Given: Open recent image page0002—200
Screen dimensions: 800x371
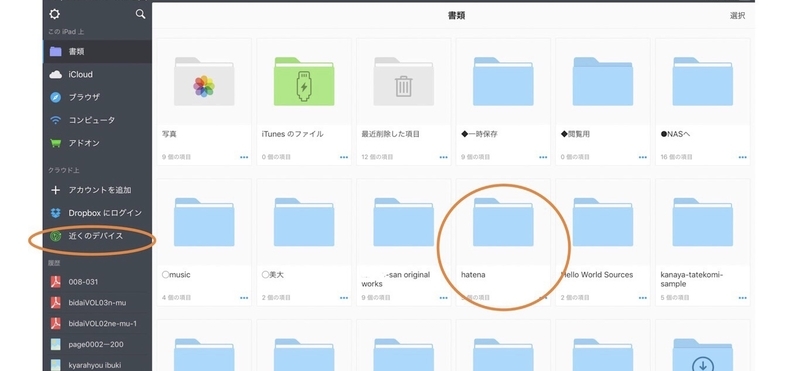Looking at the screenshot, I should pyautogui.click(x=97, y=344).
